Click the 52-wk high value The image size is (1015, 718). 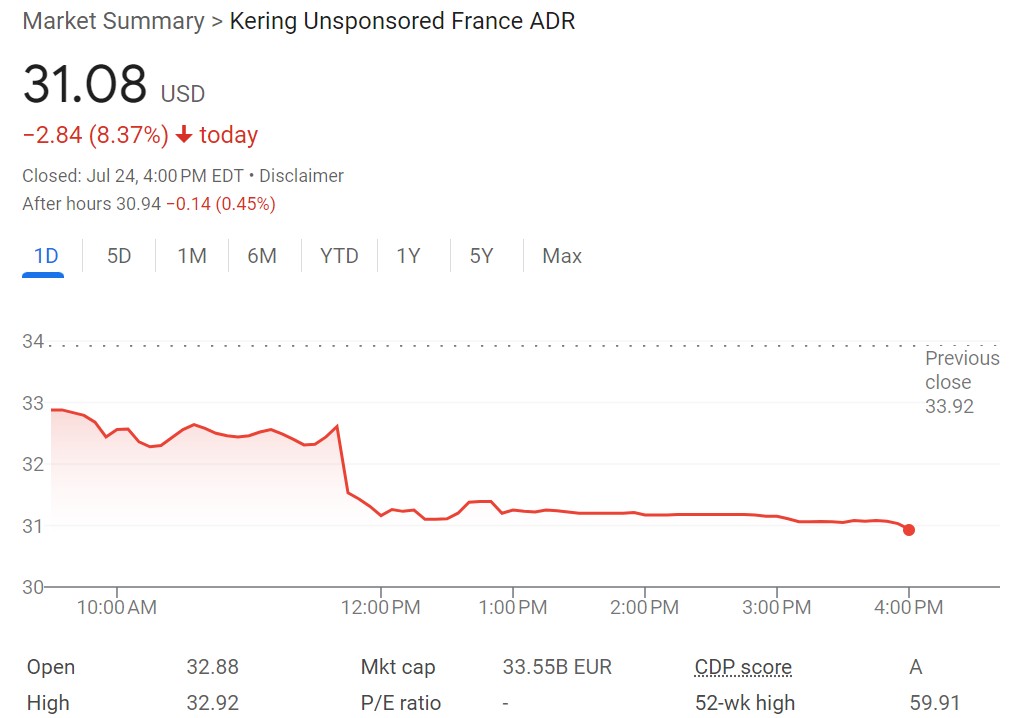[x=934, y=703]
